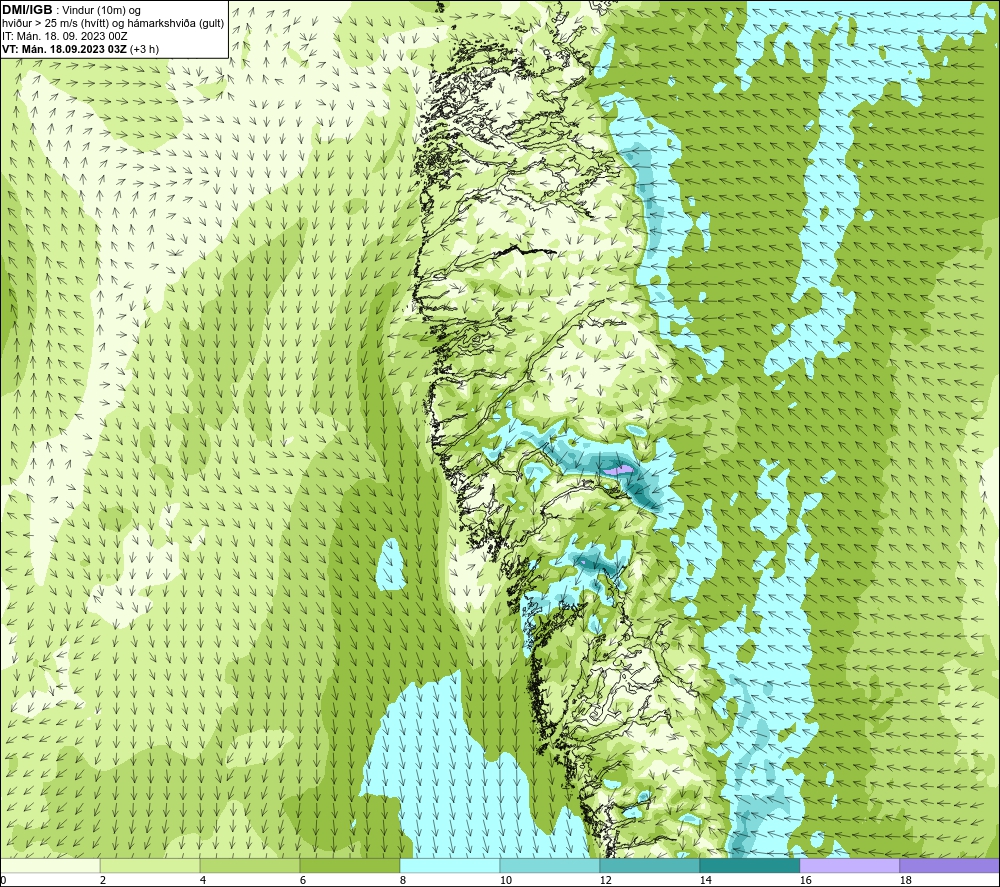Click the scale label '4'

tap(203, 881)
